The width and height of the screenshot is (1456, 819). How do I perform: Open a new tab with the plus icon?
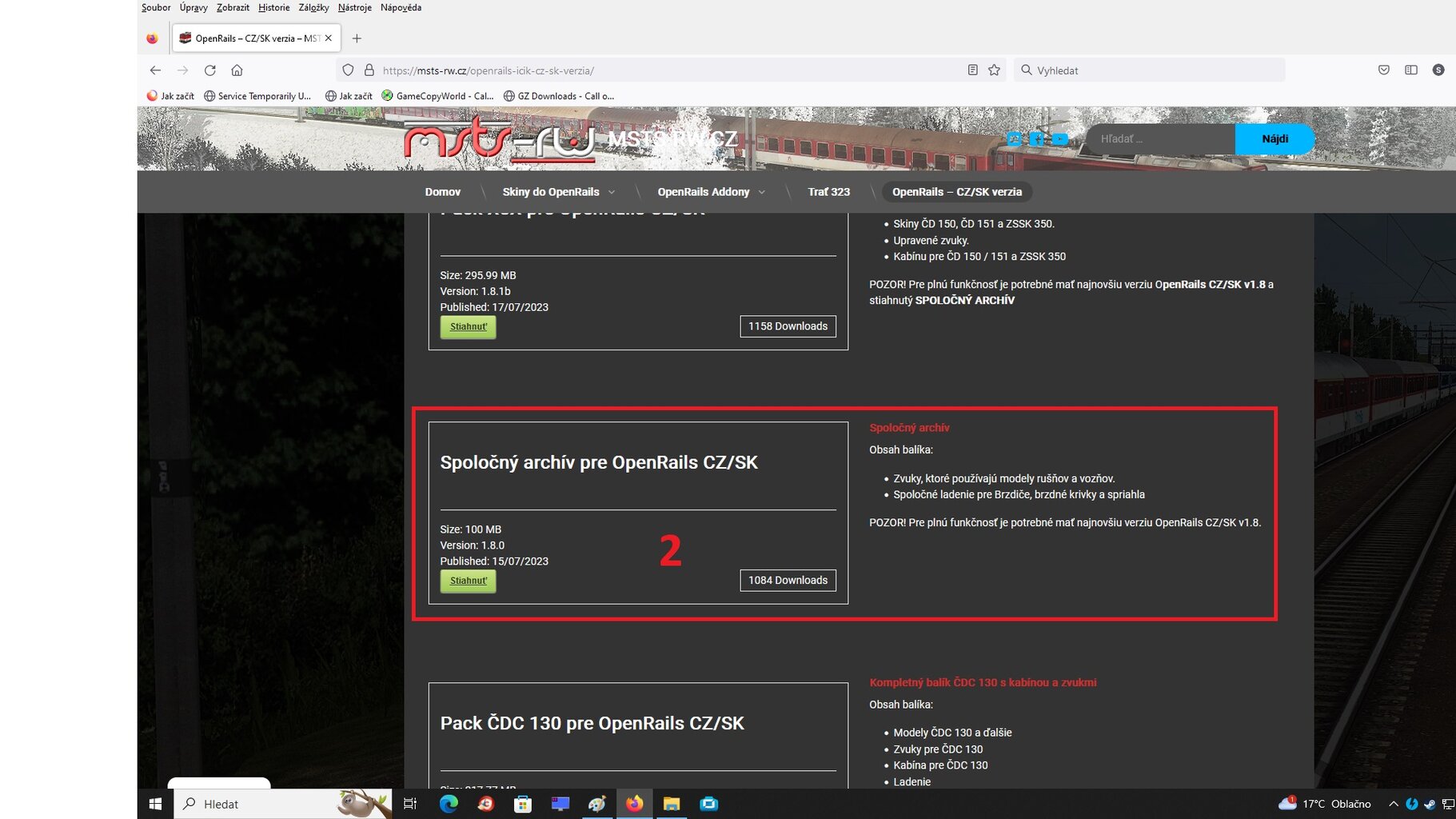[x=357, y=38]
